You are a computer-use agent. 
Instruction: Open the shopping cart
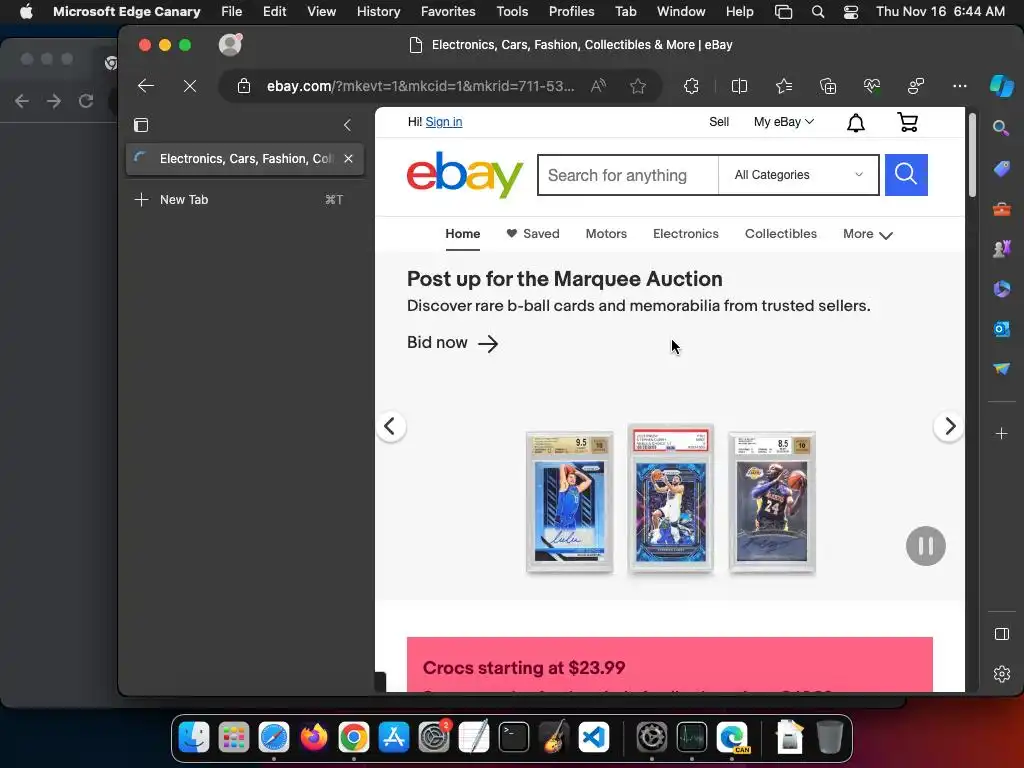[907, 122]
